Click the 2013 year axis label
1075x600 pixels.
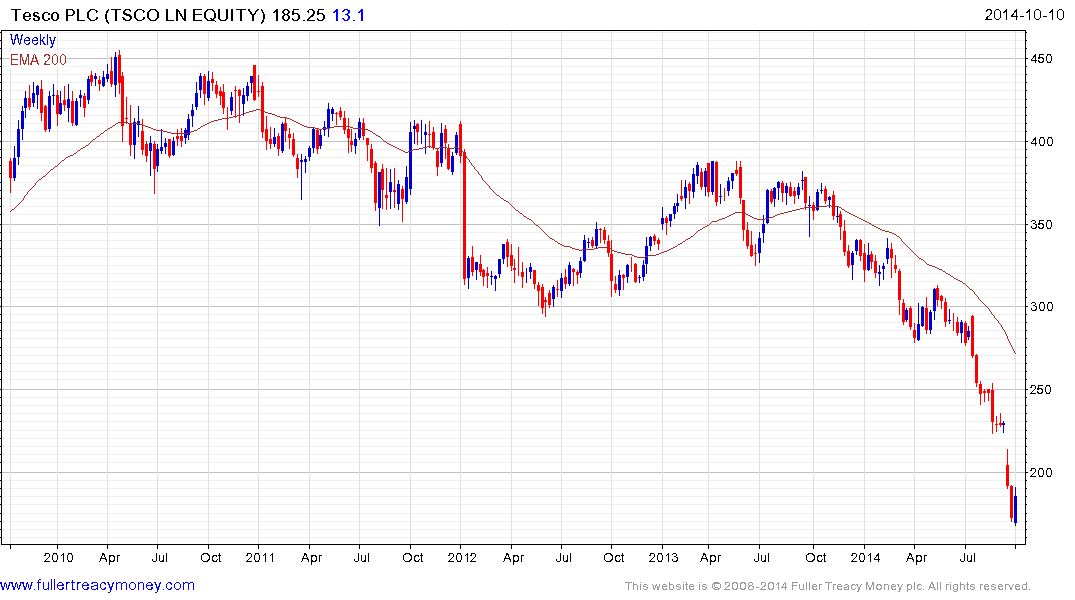(x=663, y=557)
